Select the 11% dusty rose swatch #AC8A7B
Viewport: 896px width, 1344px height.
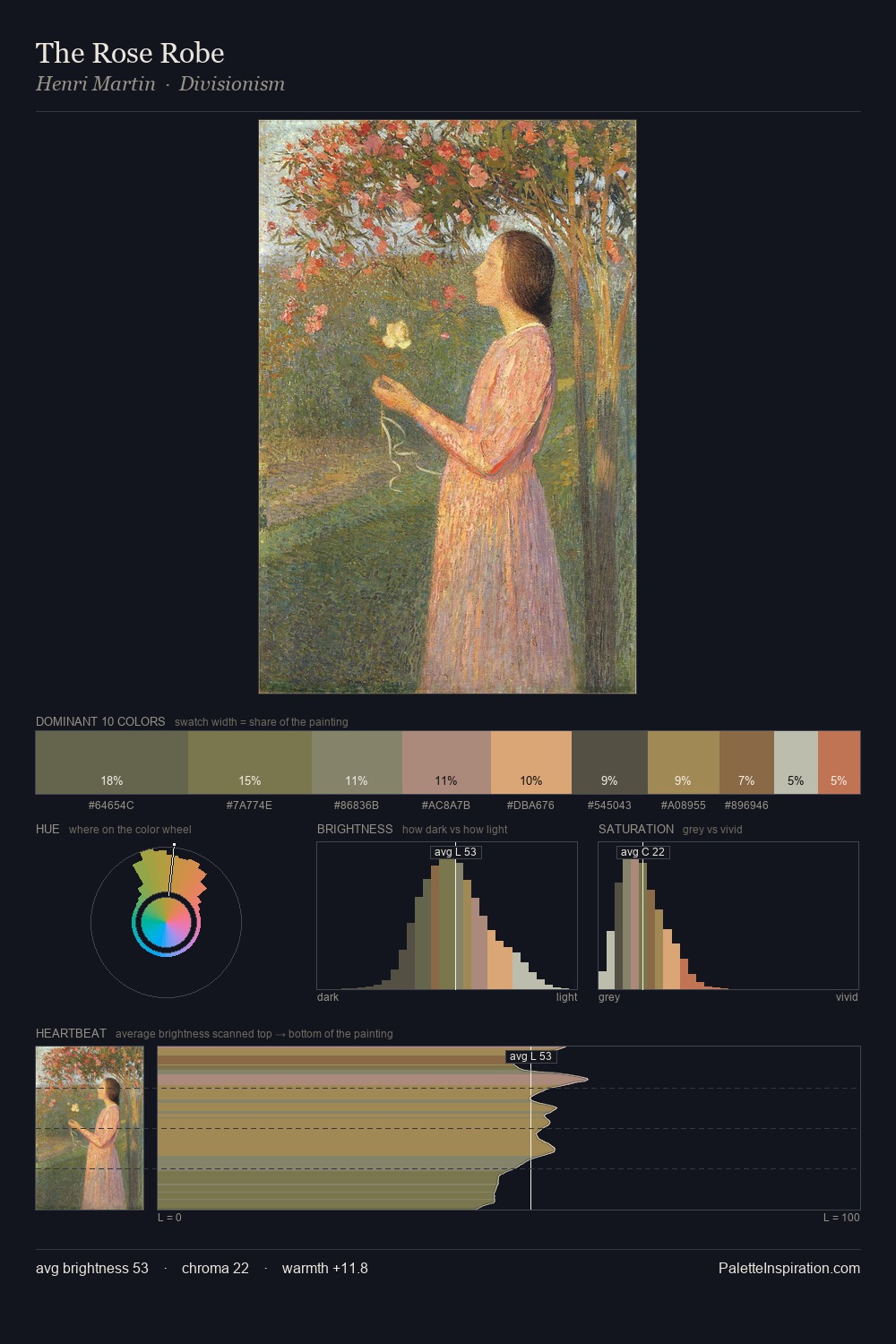[446, 762]
